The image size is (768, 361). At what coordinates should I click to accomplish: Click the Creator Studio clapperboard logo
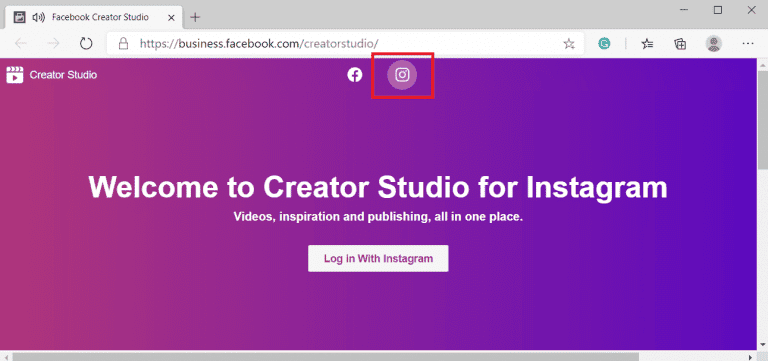coord(15,75)
